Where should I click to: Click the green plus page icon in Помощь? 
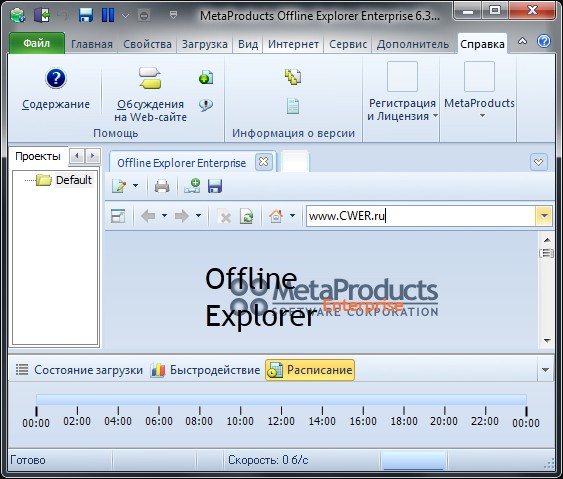pos(206,77)
